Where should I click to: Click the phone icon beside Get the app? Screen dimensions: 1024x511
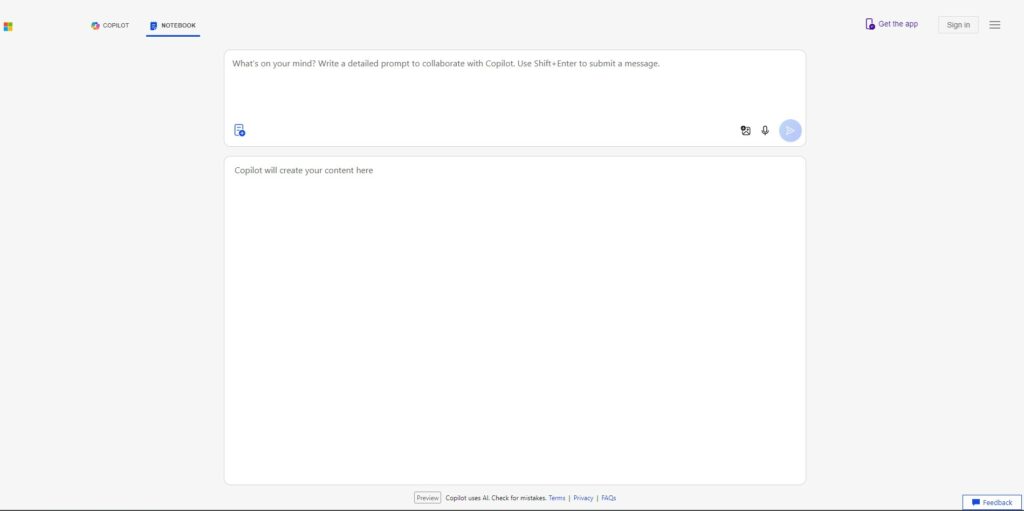coord(870,24)
